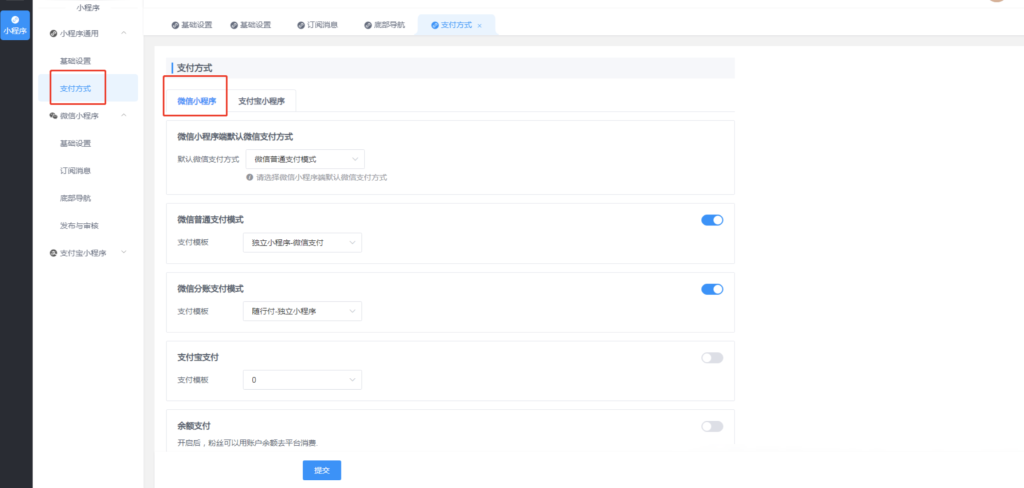This screenshot has height=488, width=1024.
Task: Expand the 支付宝小程序 sidebar group arrow
Action: (x=124, y=253)
